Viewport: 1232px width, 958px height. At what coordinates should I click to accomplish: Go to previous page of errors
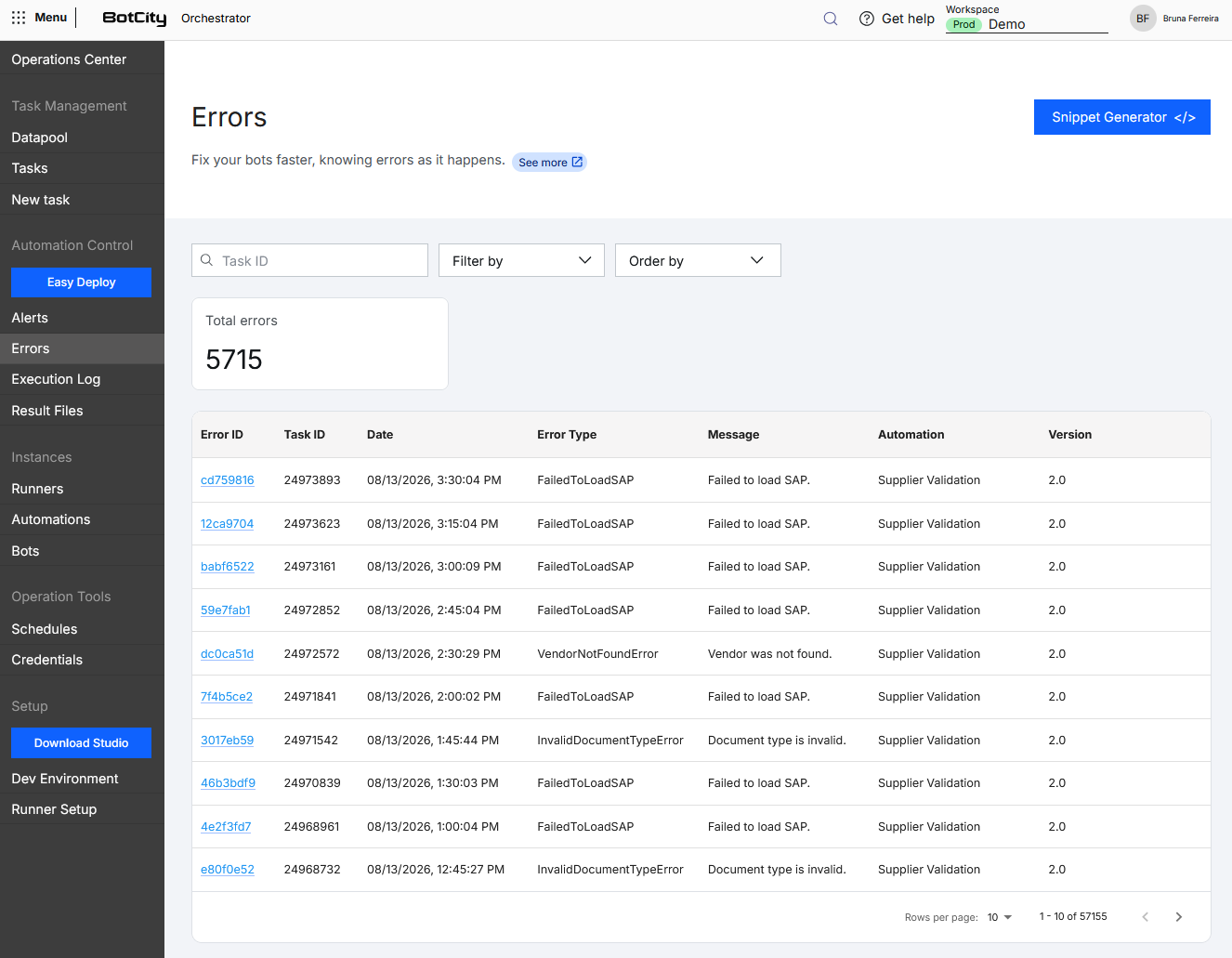1146,917
